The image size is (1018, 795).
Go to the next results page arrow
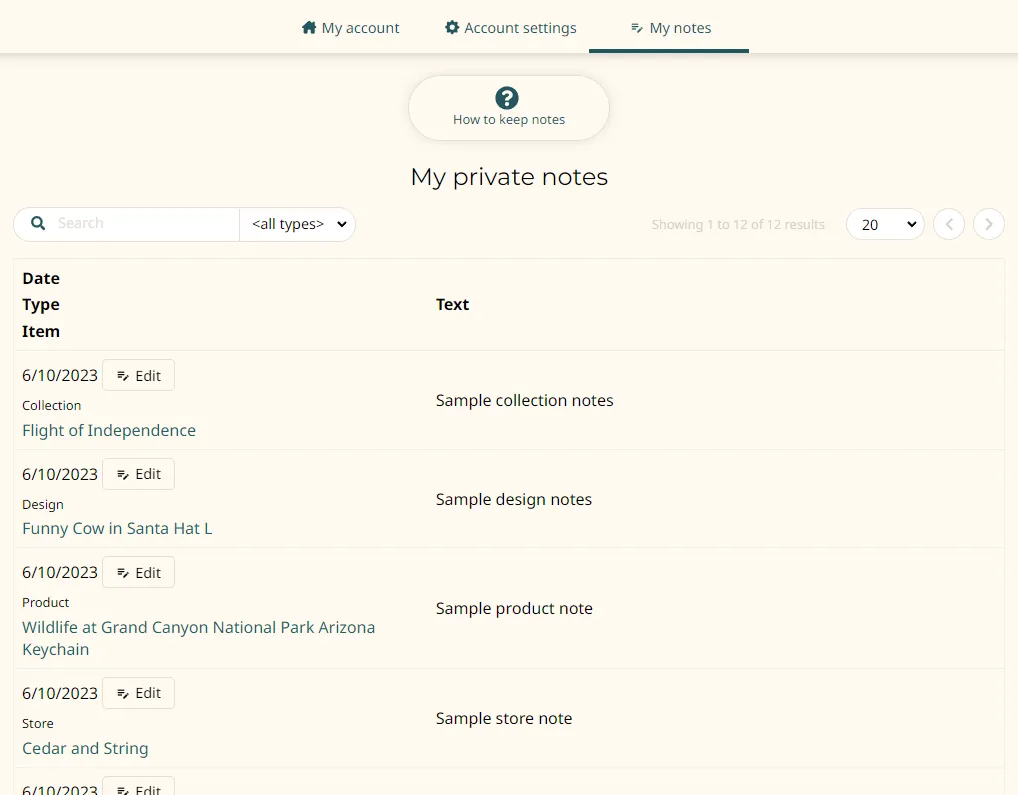tap(988, 224)
